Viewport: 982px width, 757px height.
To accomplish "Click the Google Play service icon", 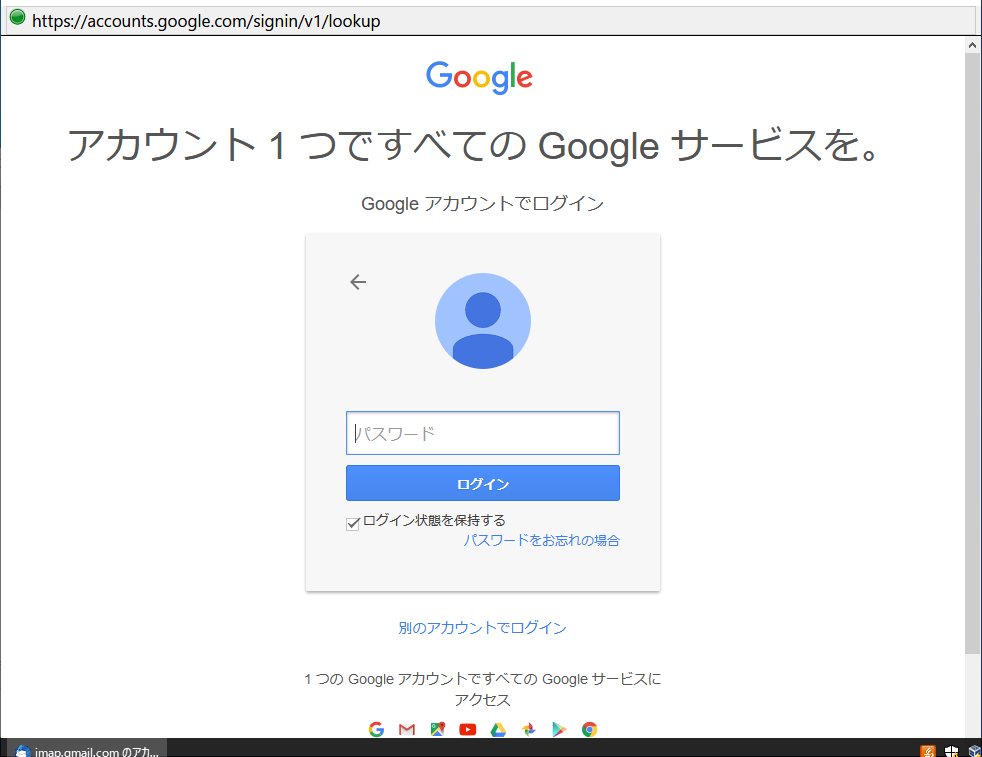I will coord(559,729).
